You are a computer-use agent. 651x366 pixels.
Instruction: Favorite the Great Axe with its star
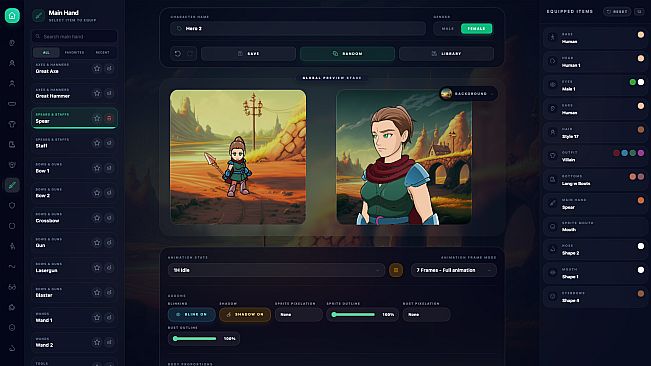point(97,68)
